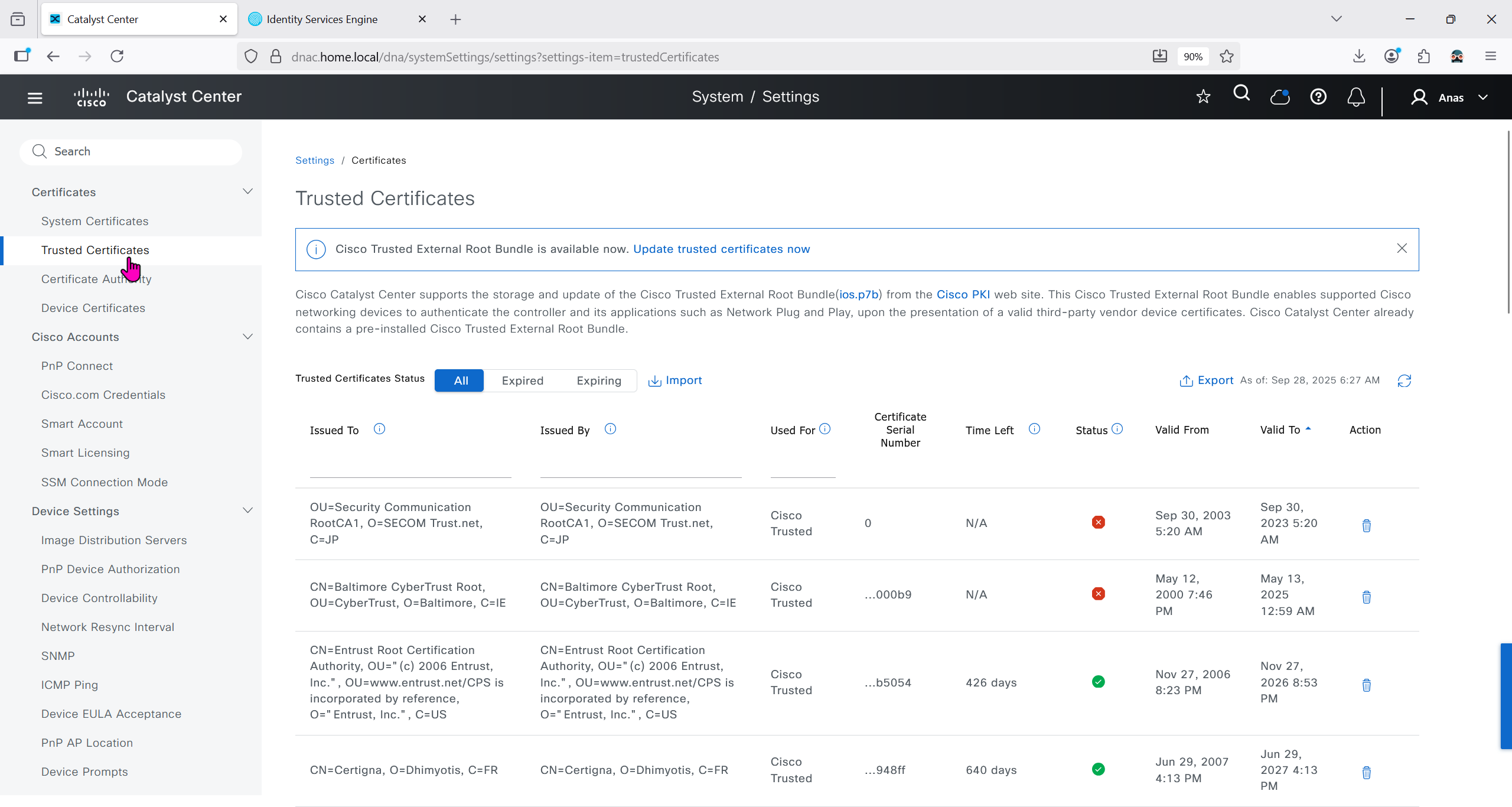Switch to the Identity Services Engine tab
The image size is (1512, 807).
click(322, 19)
